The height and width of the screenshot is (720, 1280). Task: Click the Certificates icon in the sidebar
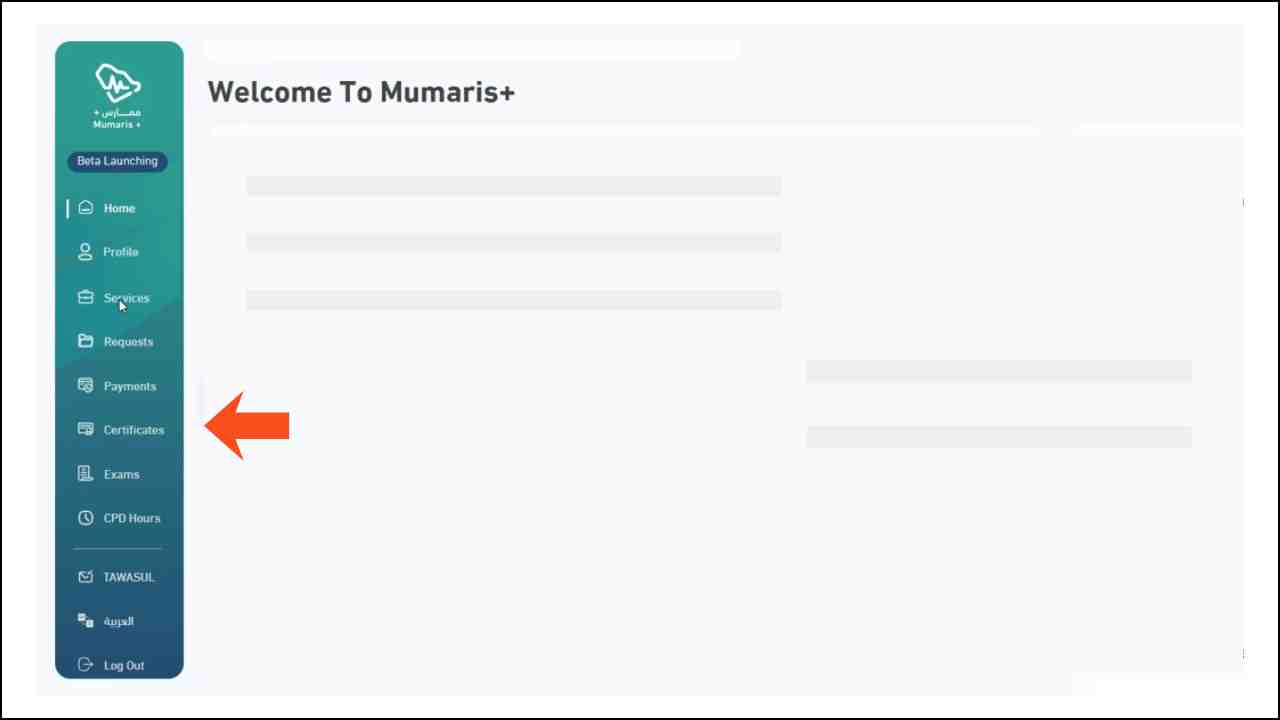(85, 430)
